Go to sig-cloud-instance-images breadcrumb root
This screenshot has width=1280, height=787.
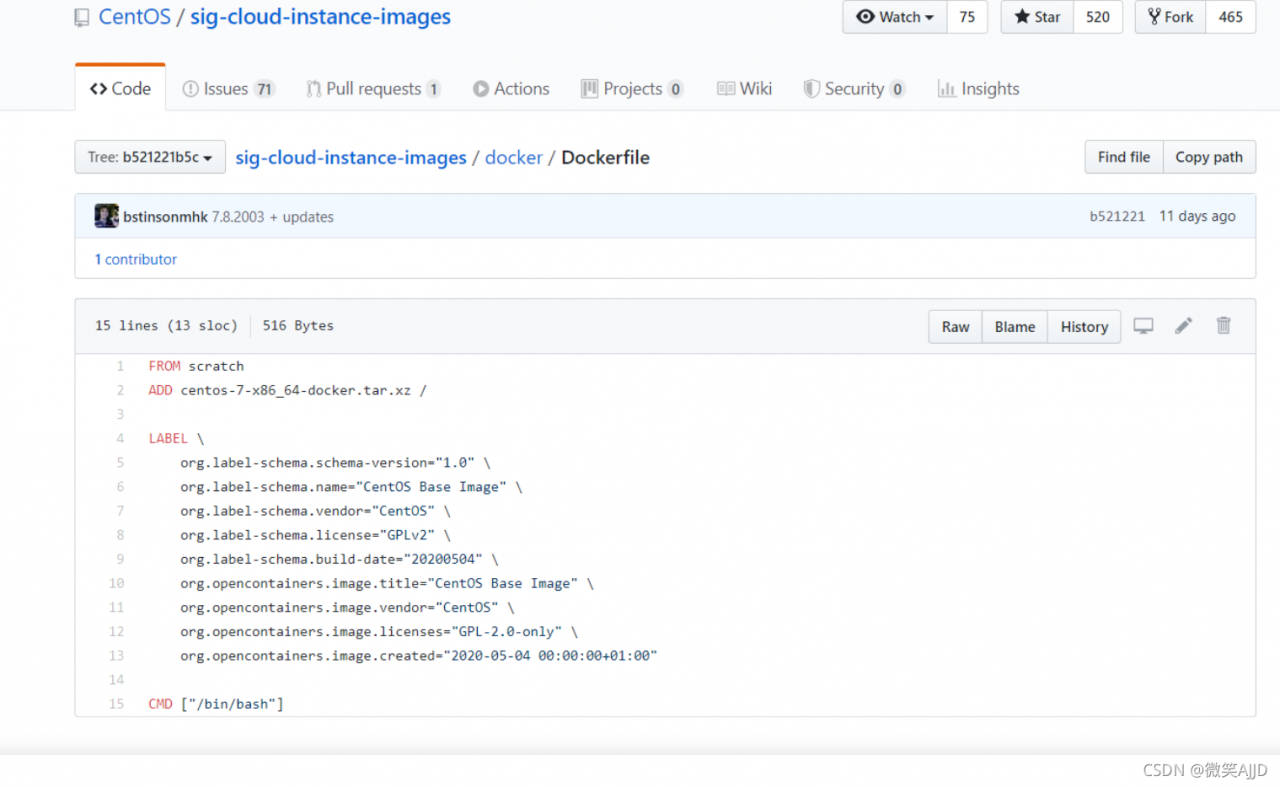351,158
